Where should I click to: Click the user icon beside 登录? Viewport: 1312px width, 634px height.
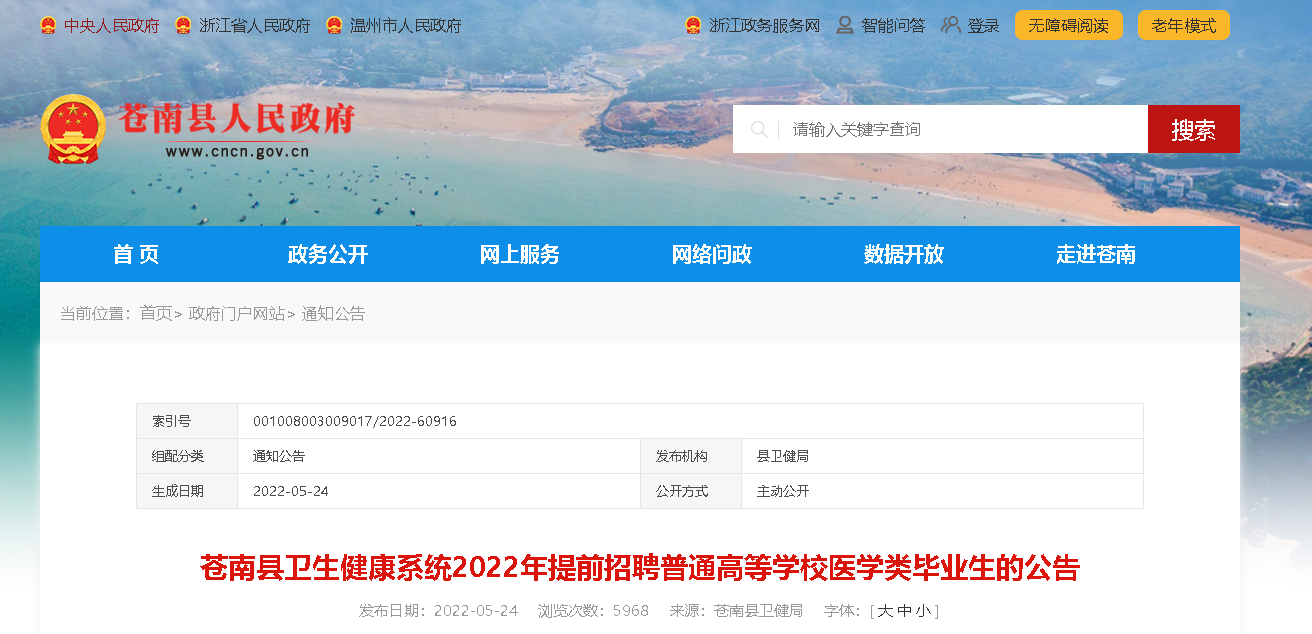click(x=951, y=25)
